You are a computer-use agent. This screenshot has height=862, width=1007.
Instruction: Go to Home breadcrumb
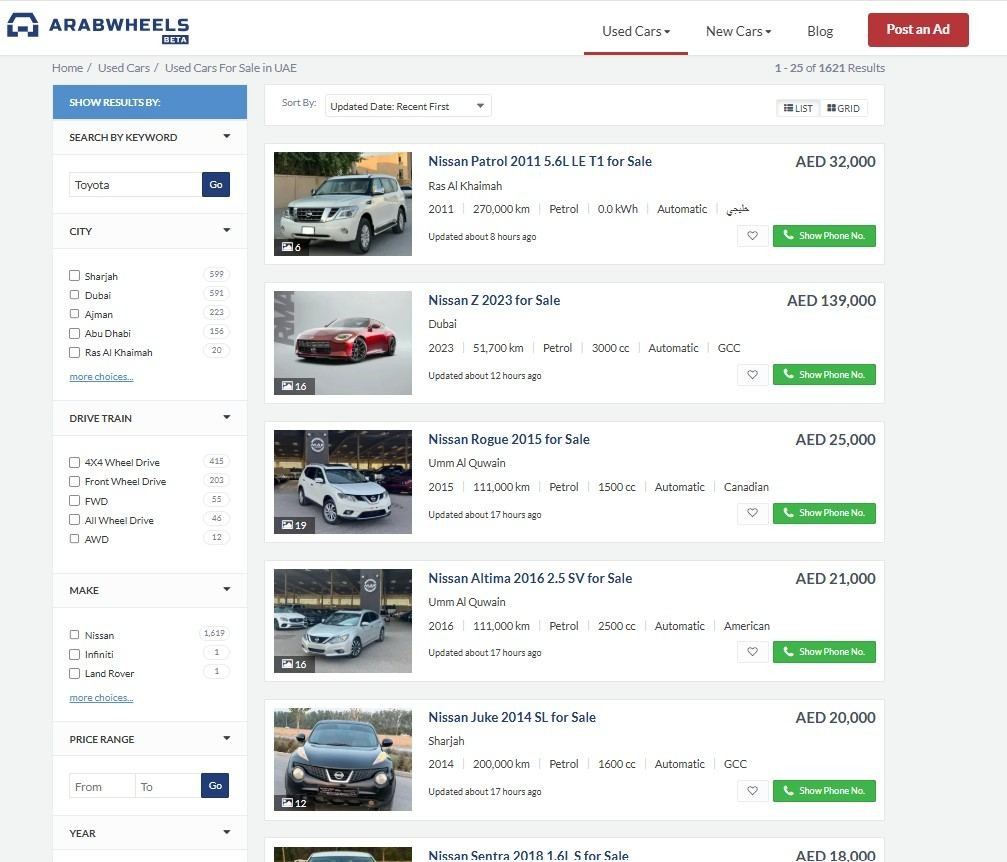[x=67, y=67]
